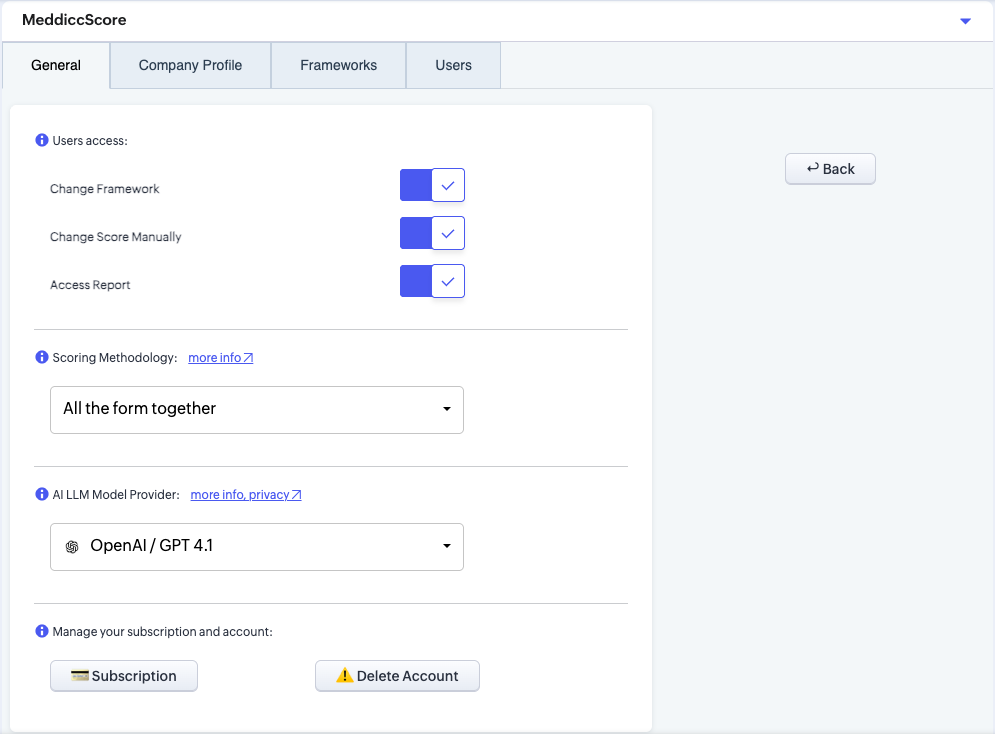Go to the Users tab
The width and height of the screenshot is (995, 734).
pos(453,65)
